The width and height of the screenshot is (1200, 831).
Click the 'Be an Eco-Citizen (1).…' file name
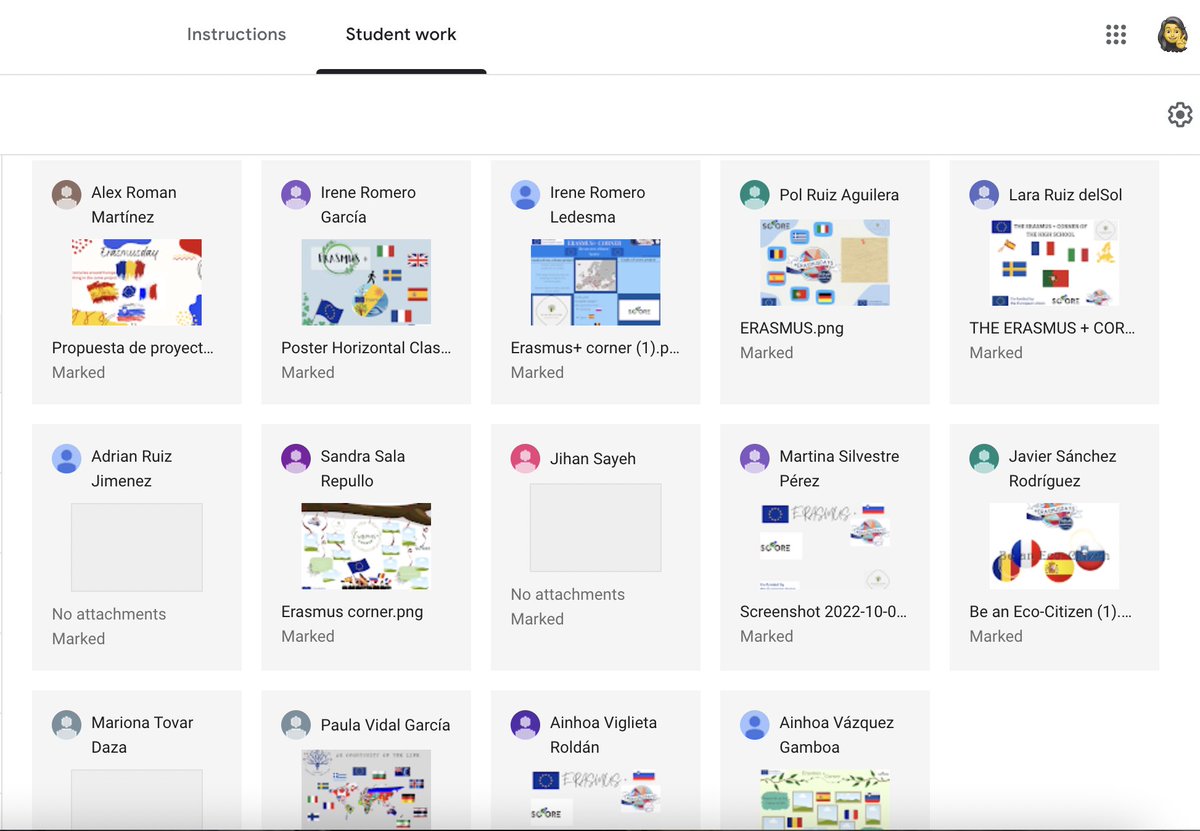[1051, 612]
